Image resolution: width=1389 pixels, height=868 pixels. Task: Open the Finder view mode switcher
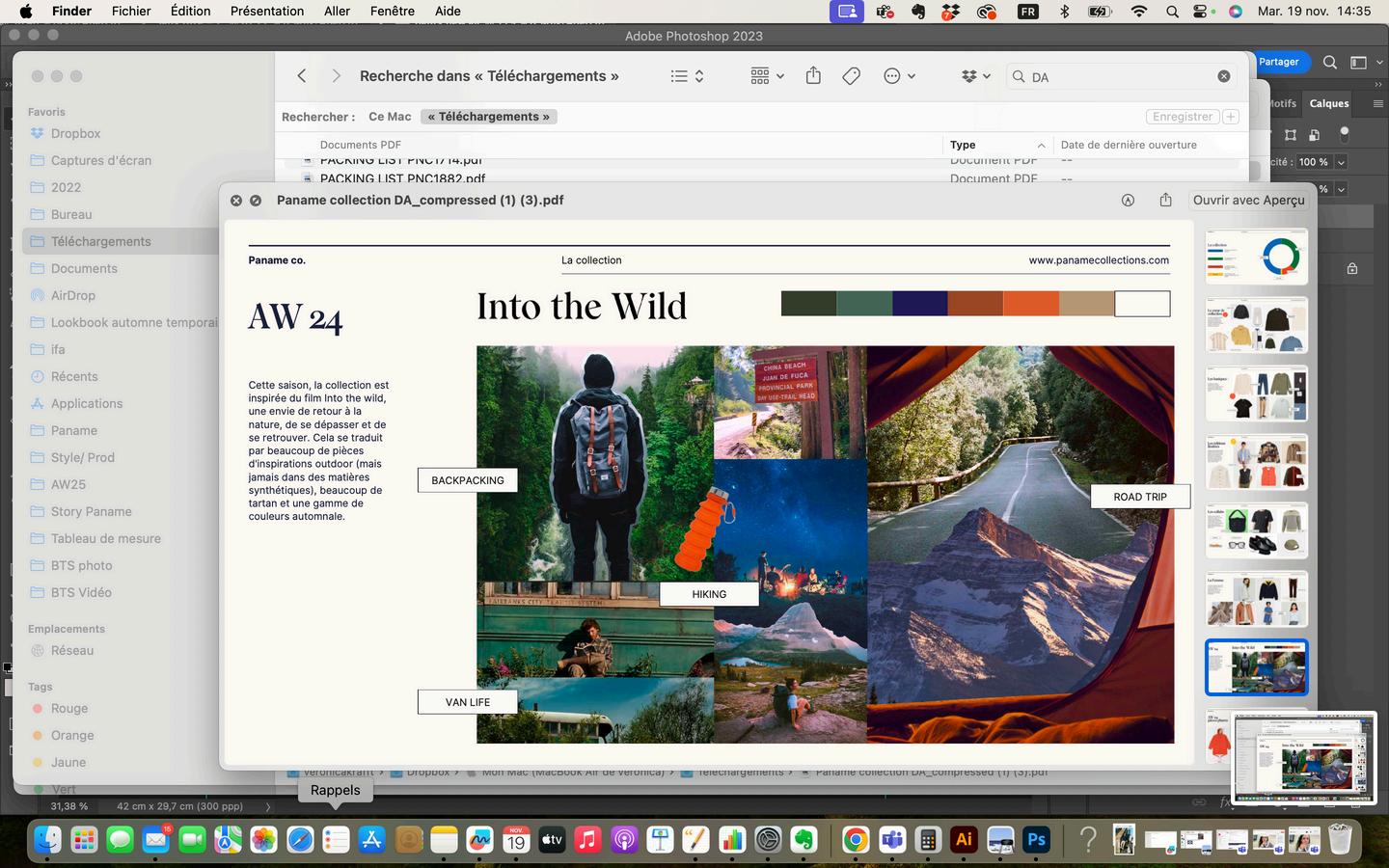[688, 76]
